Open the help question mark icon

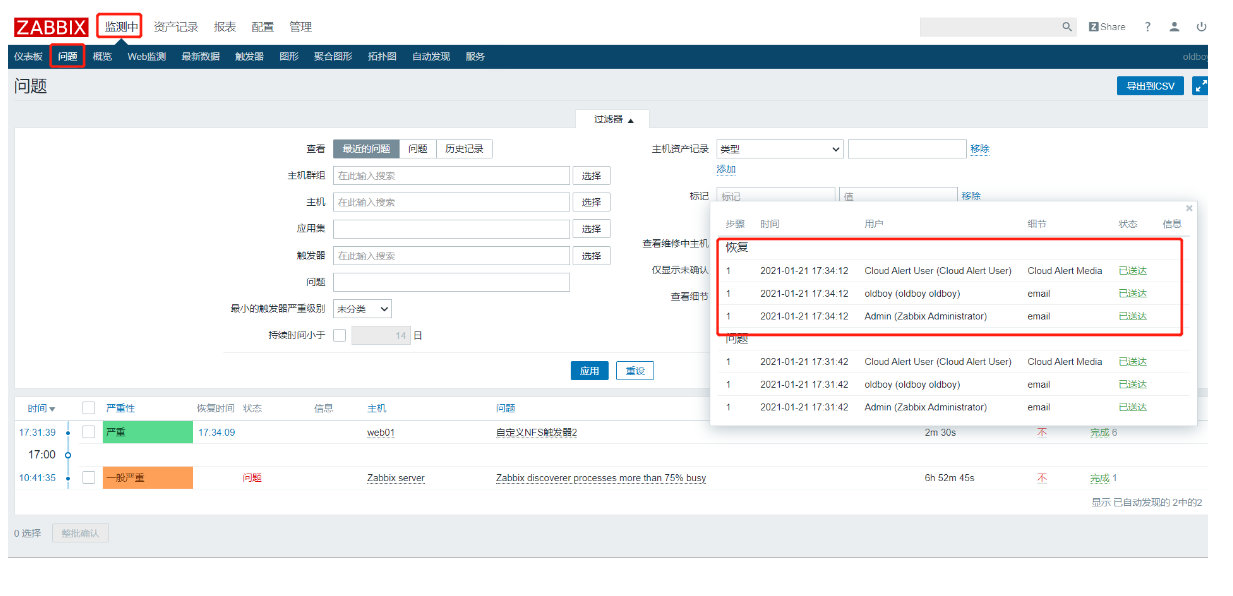tap(1148, 27)
